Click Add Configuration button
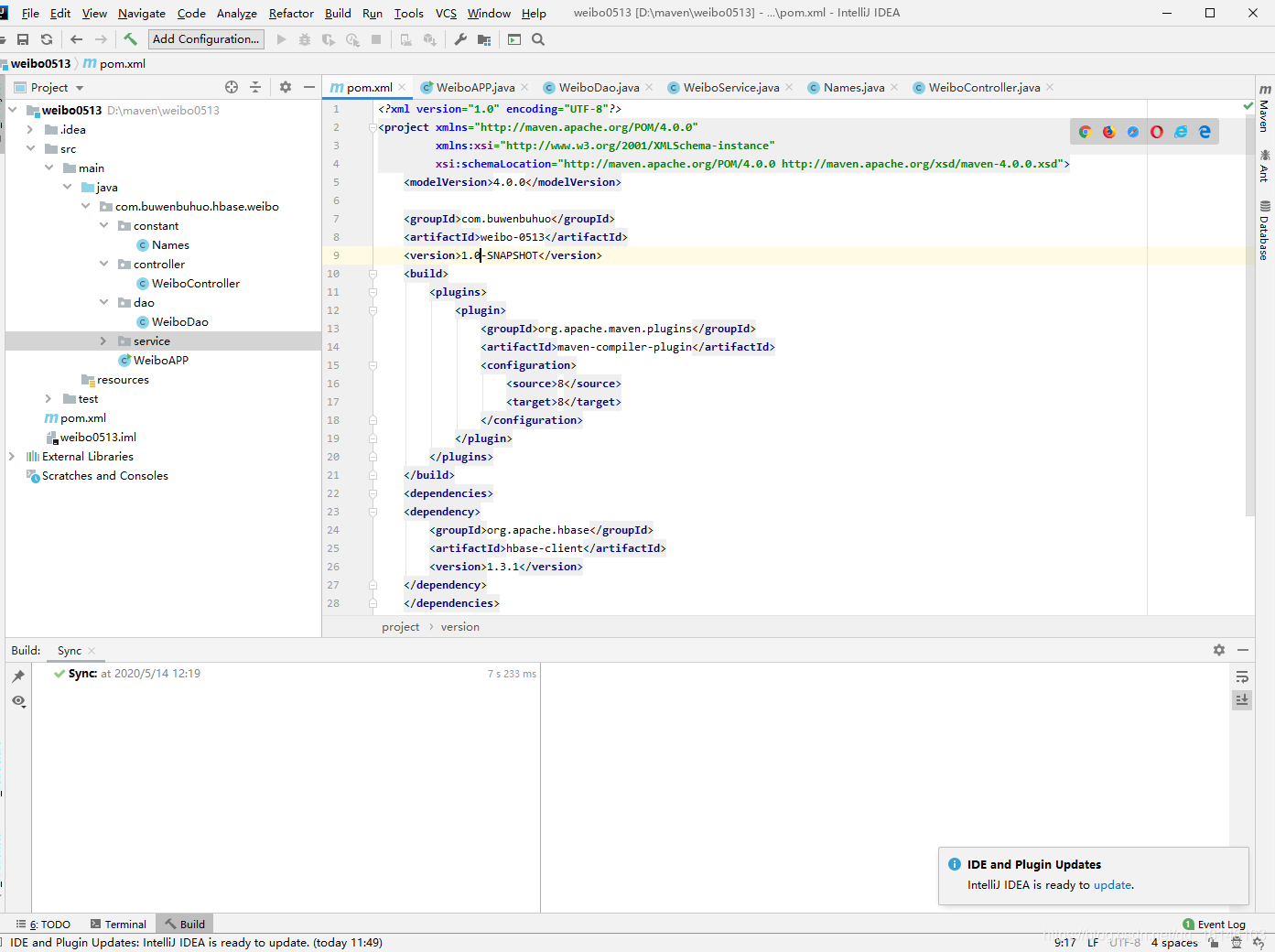The width and height of the screenshot is (1275, 952). click(206, 39)
